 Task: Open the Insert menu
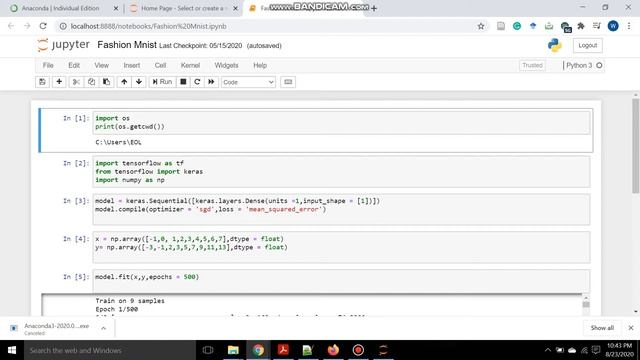pos(131,65)
